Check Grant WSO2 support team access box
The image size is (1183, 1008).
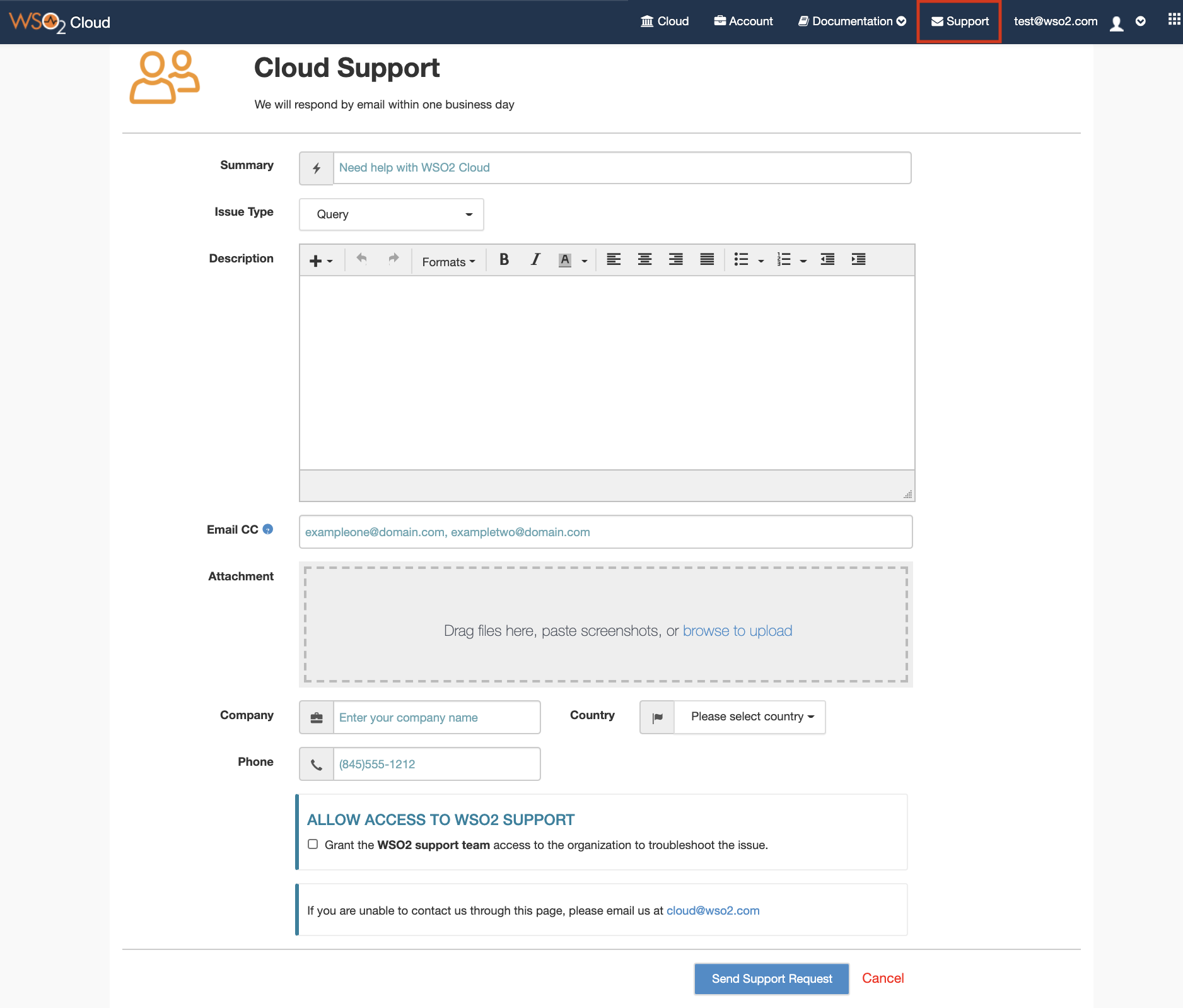(313, 844)
